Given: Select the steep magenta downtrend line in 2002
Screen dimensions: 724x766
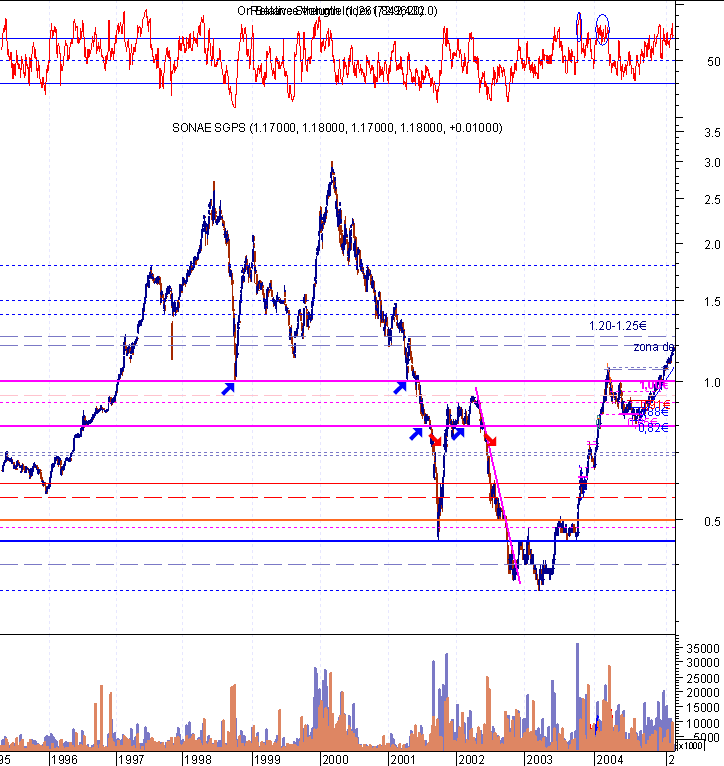Looking at the screenshot, I should pos(498,486).
